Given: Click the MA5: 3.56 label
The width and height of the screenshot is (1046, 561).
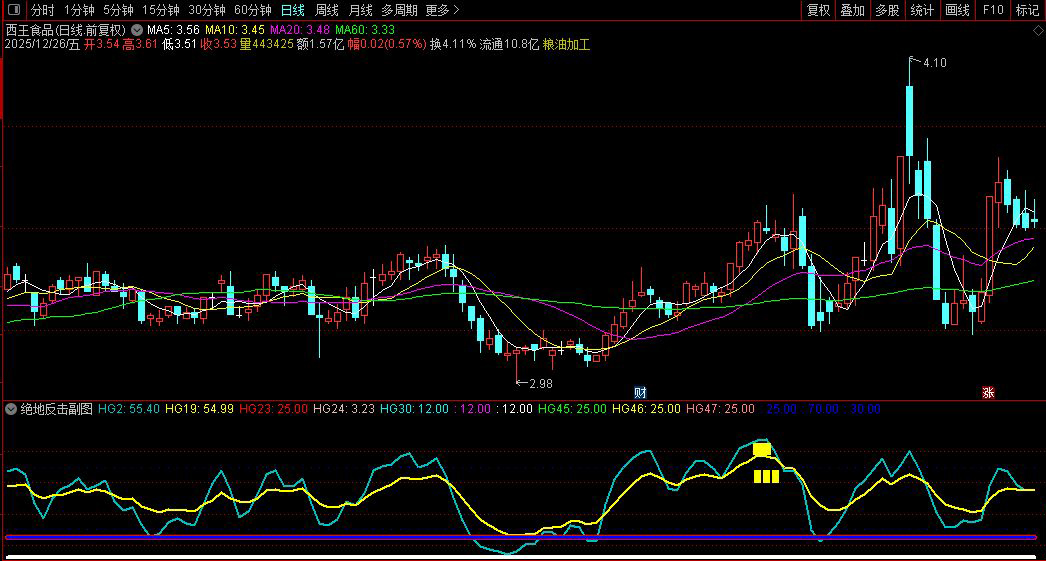Looking at the screenshot, I should click(x=173, y=30).
